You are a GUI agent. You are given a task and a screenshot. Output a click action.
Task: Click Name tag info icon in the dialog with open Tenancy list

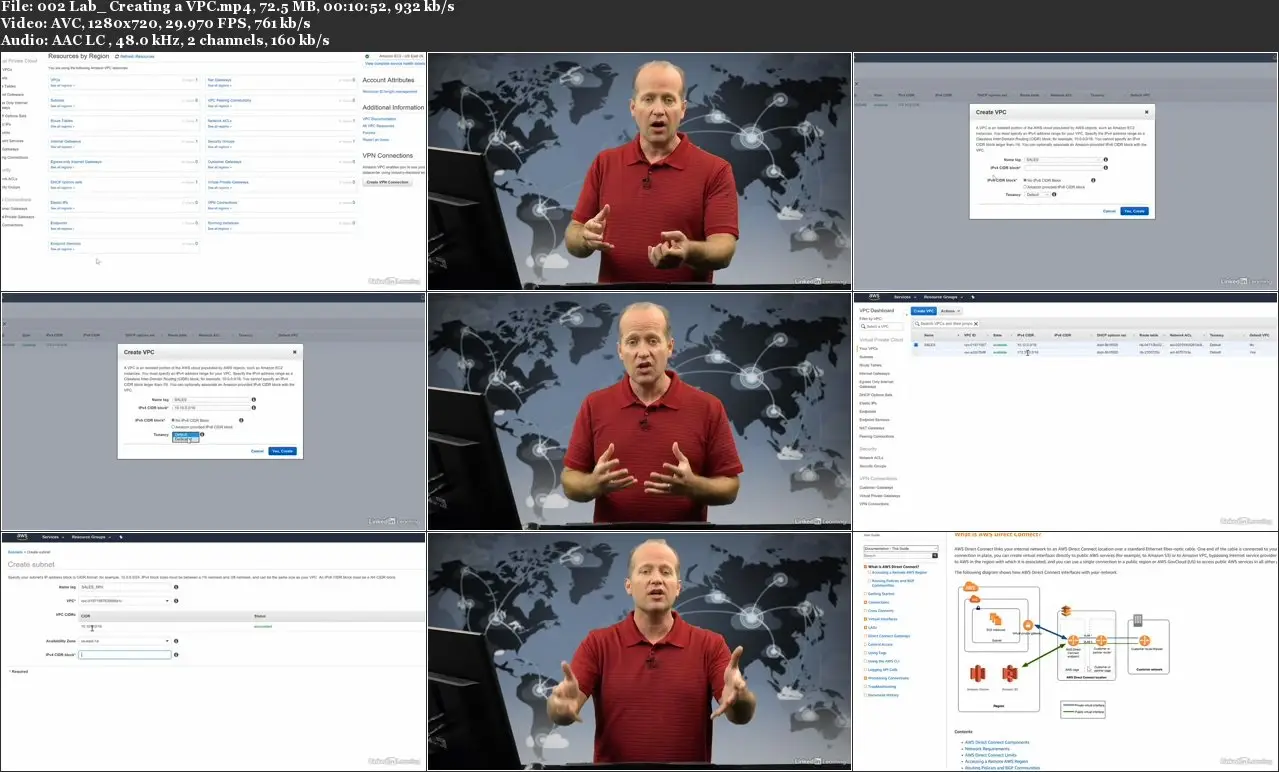(254, 399)
